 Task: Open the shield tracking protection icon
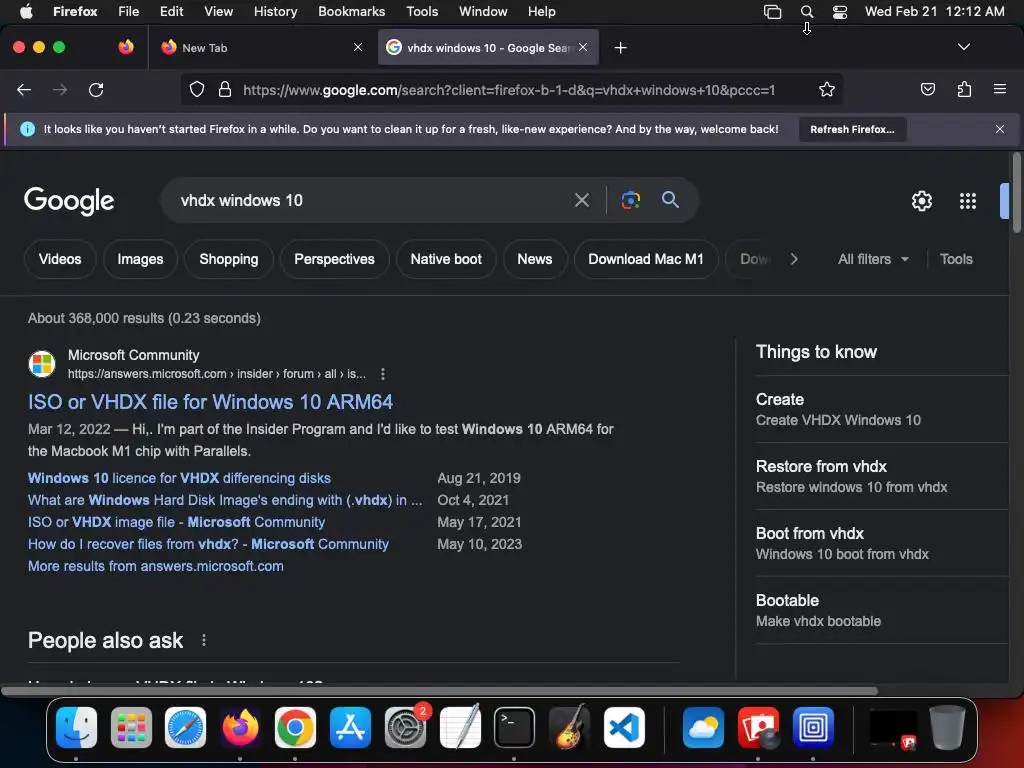[197, 89]
